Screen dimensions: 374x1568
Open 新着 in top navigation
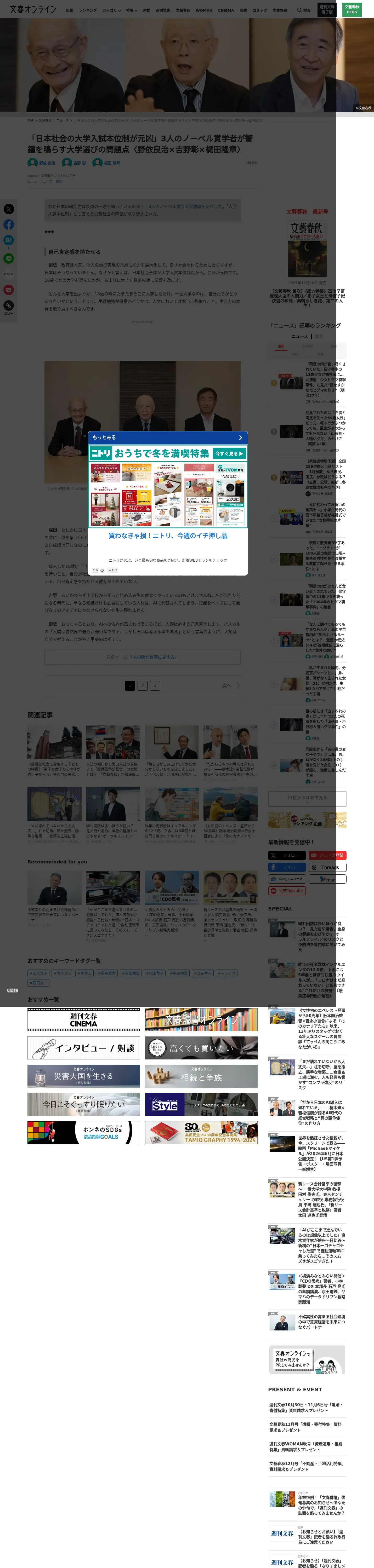pyautogui.click(x=70, y=10)
